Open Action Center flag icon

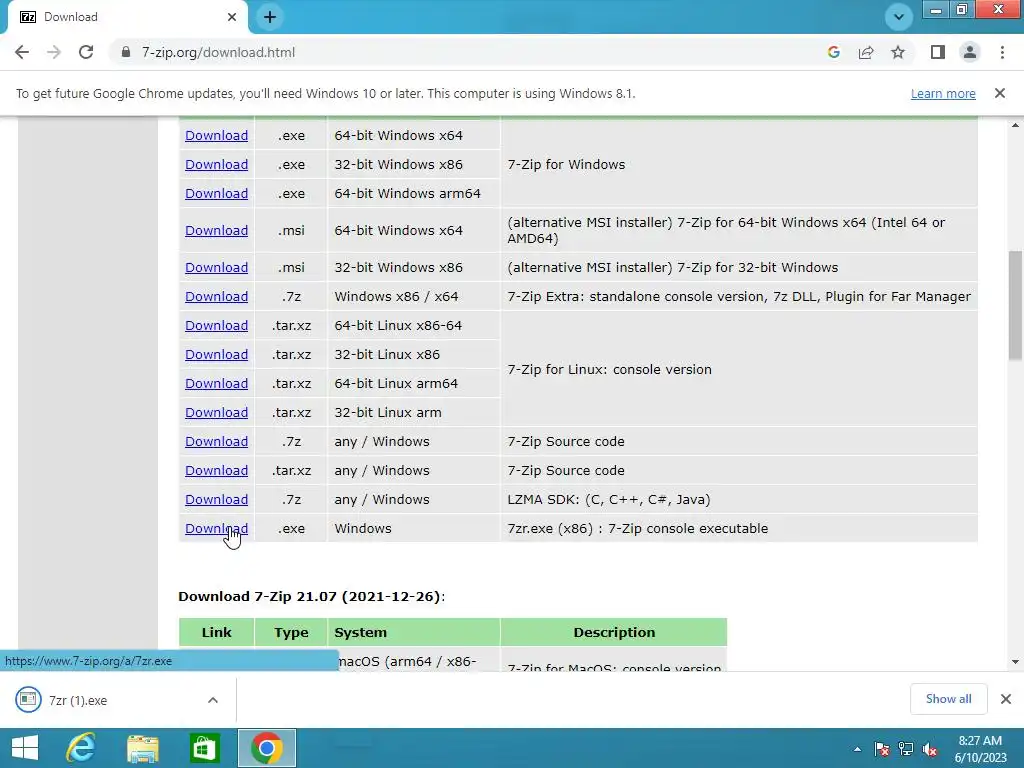point(882,749)
